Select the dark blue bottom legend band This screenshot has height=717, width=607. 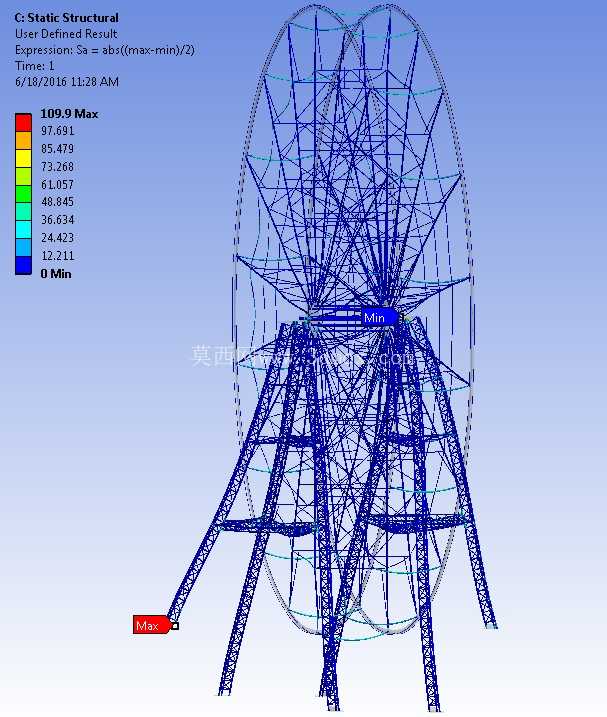(x=23, y=266)
